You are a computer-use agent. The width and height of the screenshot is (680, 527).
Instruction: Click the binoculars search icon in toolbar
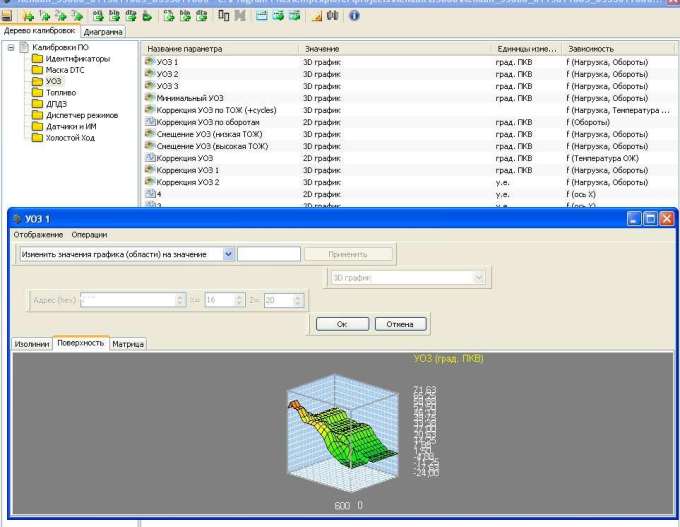pos(332,16)
